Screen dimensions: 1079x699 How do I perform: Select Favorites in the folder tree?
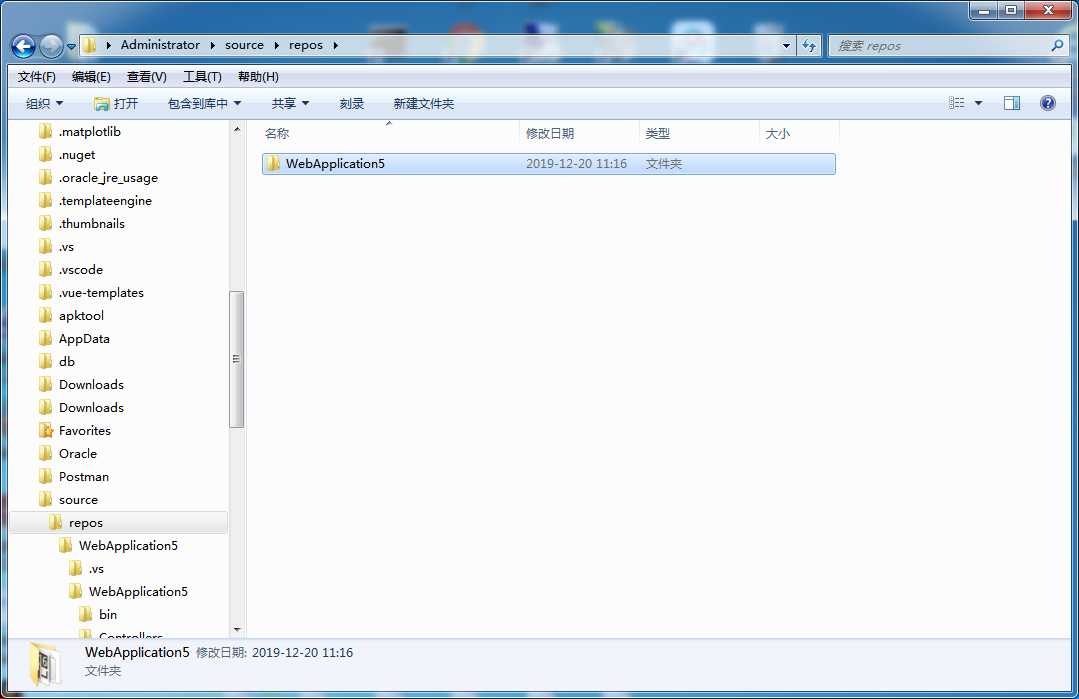click(x=85, y=431)
